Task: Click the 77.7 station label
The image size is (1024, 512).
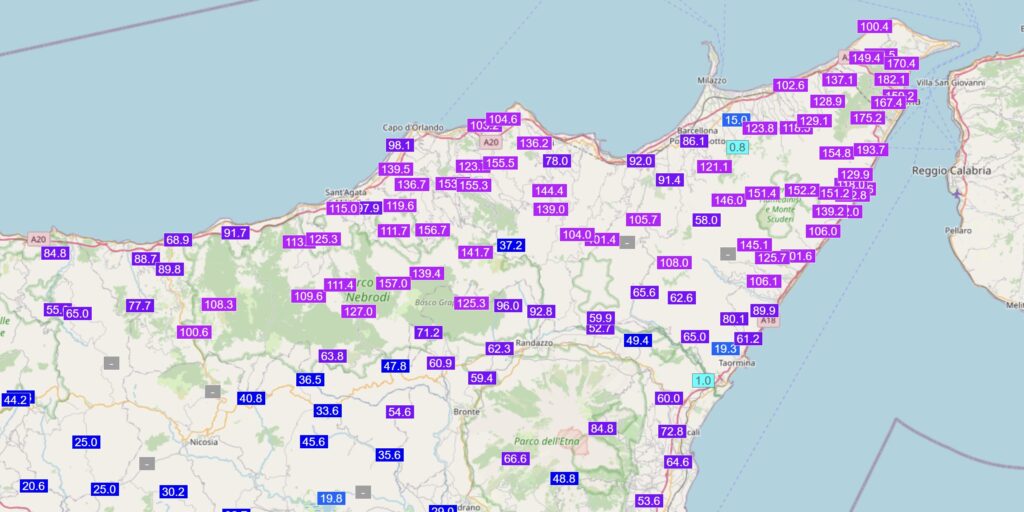Action: pos(140,305)
